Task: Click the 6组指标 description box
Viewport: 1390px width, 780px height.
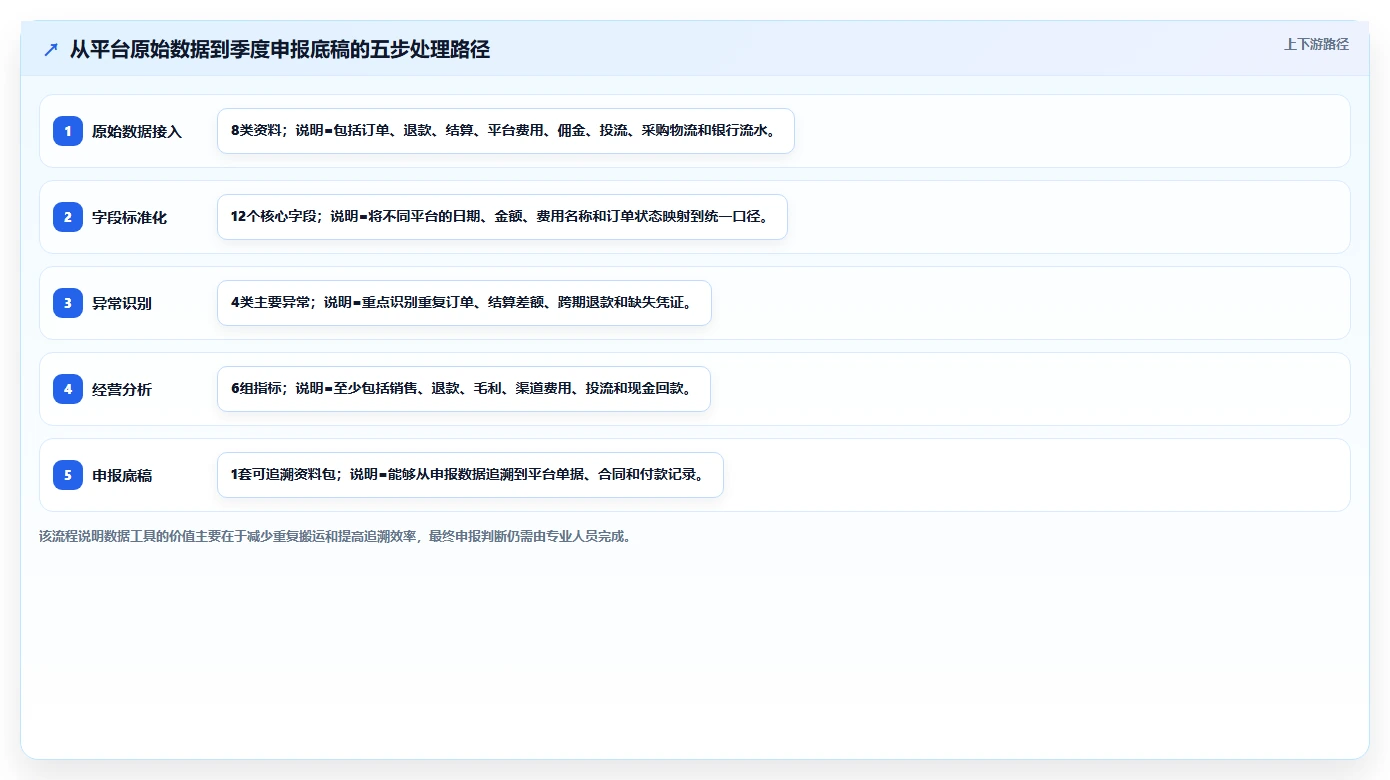Action: point(464,389)
